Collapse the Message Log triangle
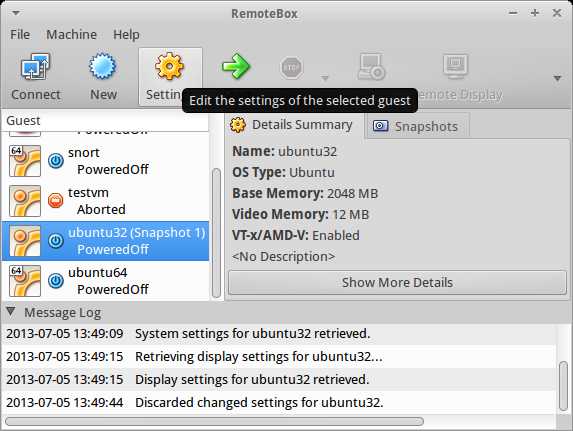573x431 pixels. [11, 312]
